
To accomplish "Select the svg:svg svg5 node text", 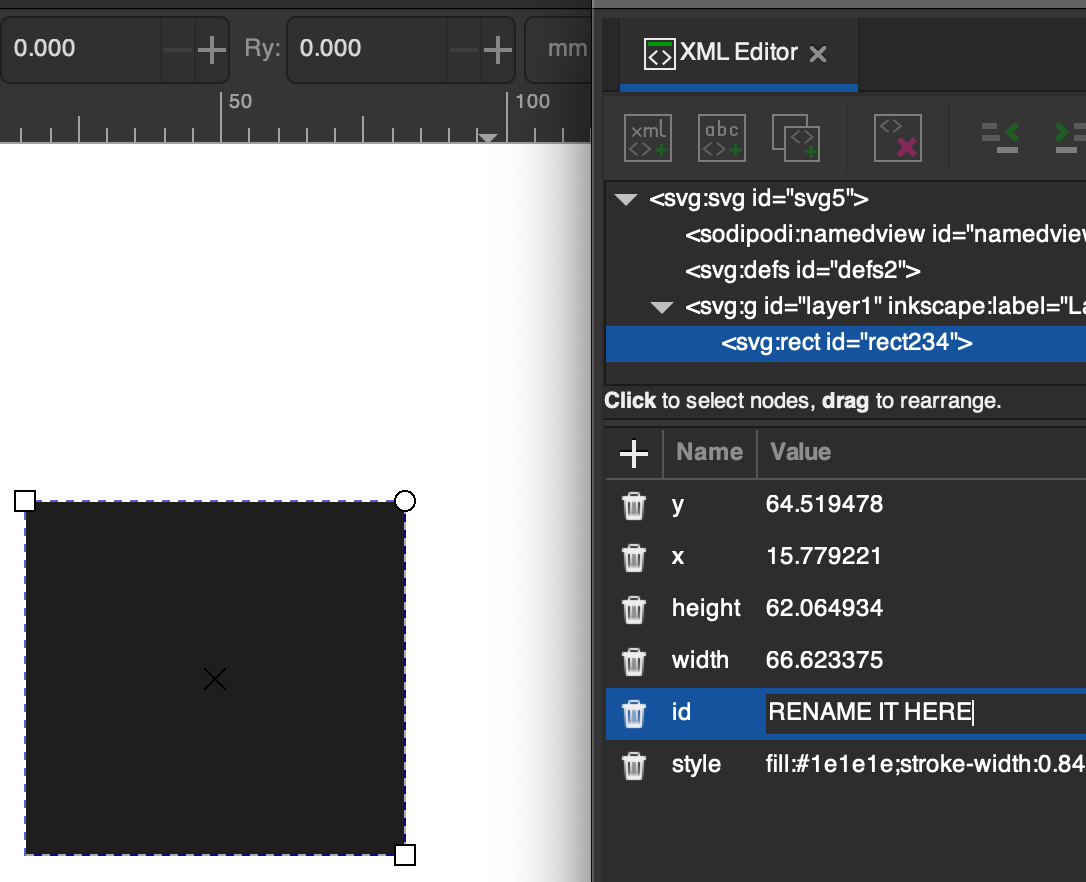I will (758, 199).
